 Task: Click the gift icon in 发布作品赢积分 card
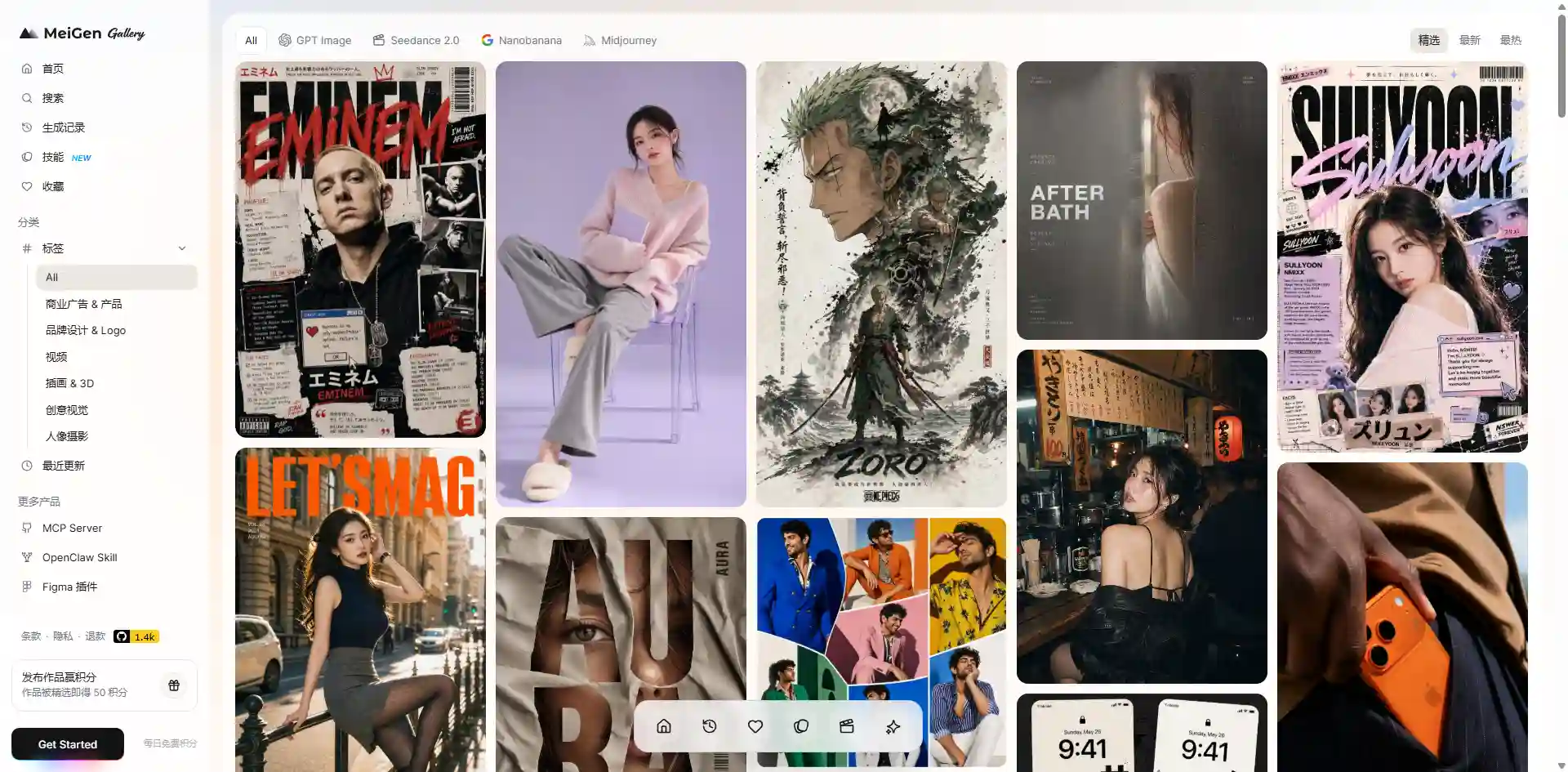pyautogui.click(x=174, y=685)
